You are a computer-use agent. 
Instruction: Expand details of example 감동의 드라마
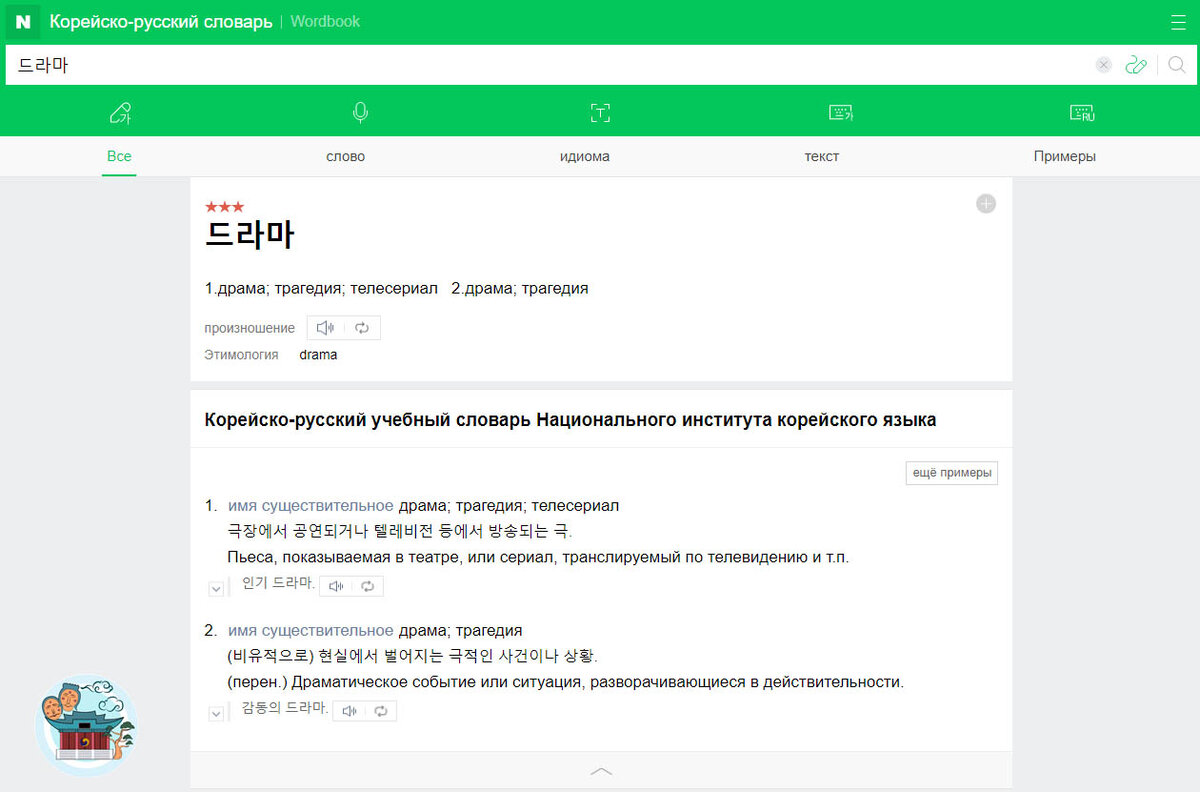tap(216, 713)
